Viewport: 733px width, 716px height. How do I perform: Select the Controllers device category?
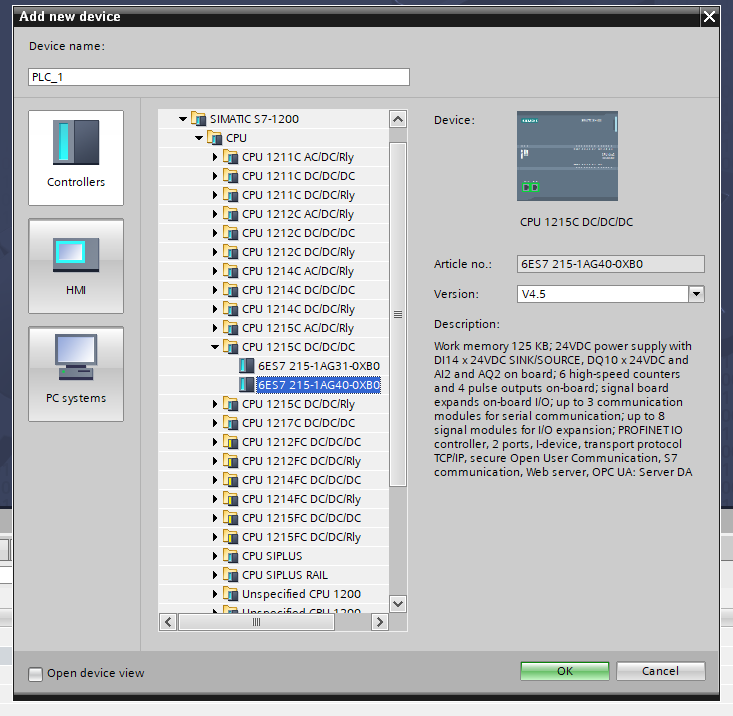point(76,158)
